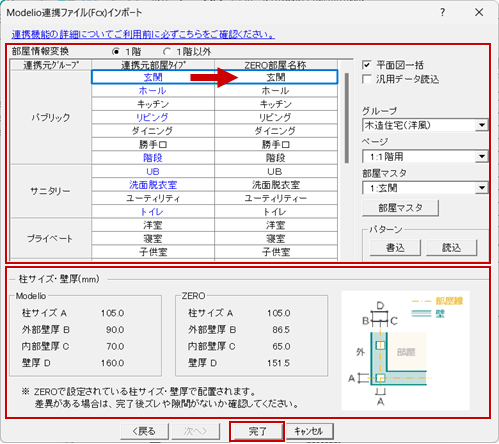
Task: Click the ZERO部屋名称 column header
Action: (x=276, y=65)
